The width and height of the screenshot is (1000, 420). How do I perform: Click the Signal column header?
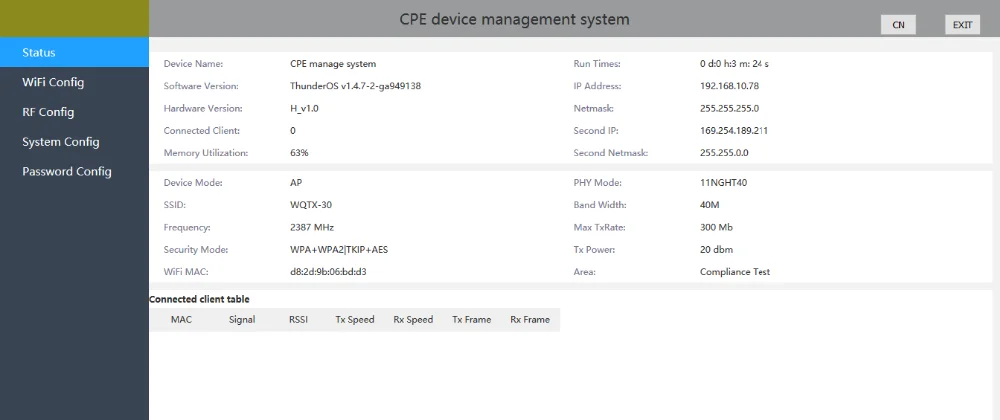coord(241,320)
